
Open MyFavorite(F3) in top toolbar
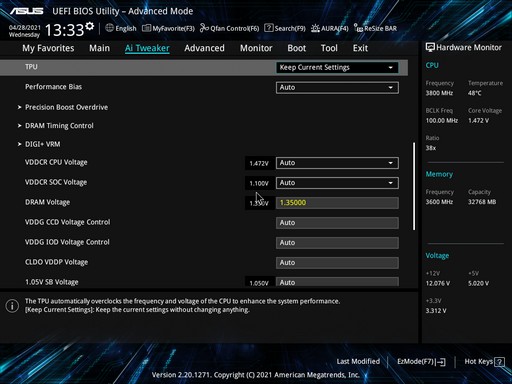[x=168, y=28]
